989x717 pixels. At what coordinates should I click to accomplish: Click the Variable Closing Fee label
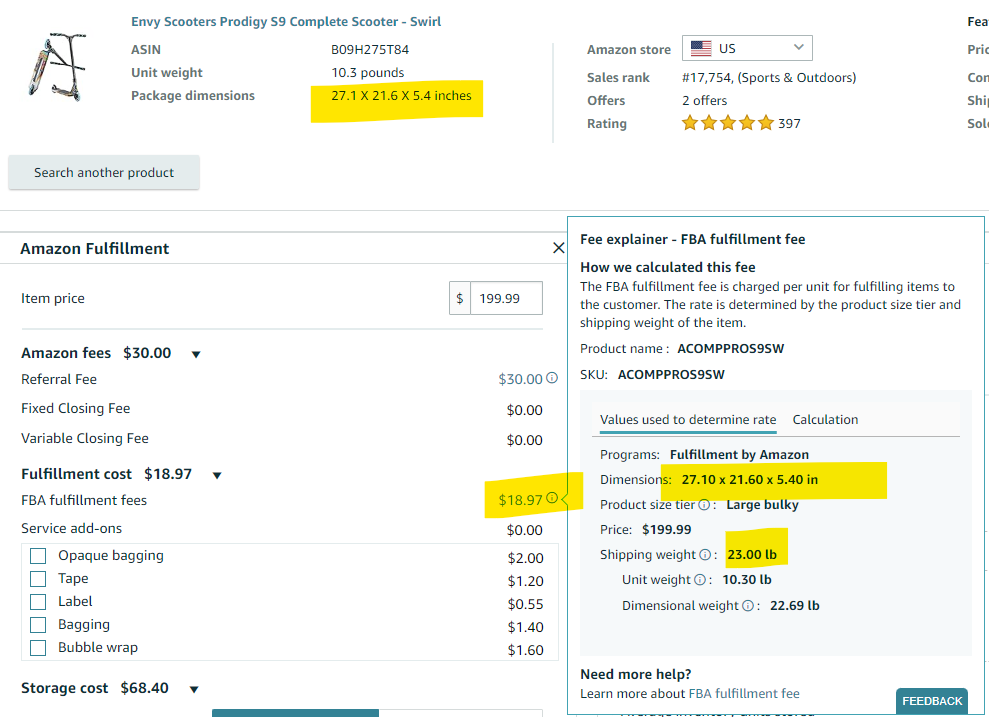click(x=85, y=438)
